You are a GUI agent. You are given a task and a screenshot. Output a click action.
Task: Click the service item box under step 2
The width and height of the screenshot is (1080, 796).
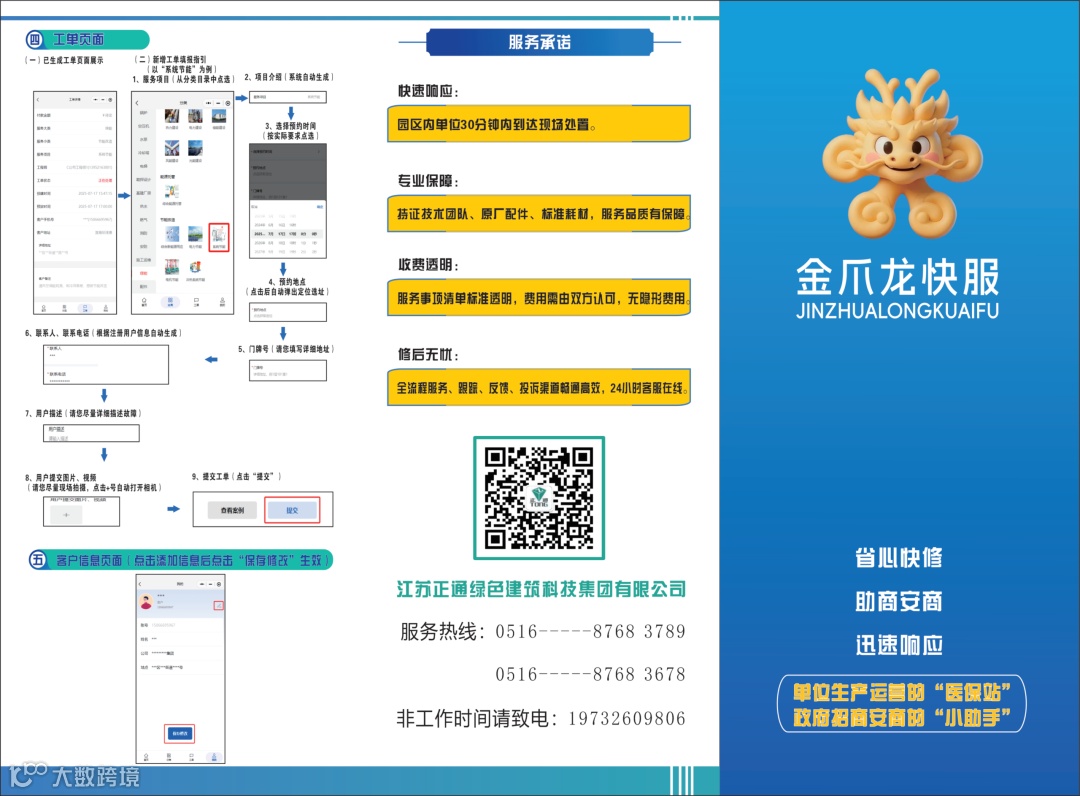[x=288, y=97]
